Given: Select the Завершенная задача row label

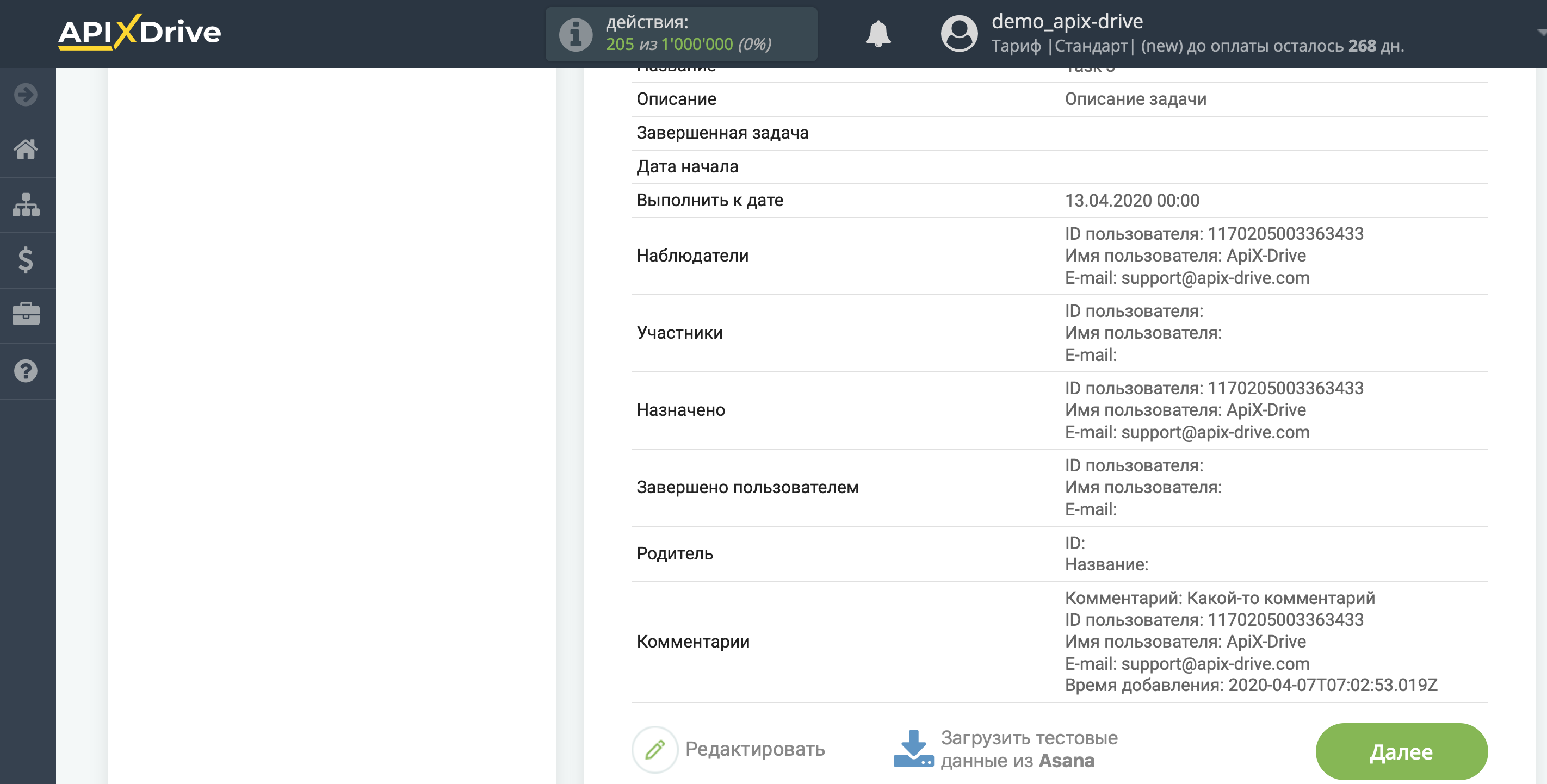Looking at the screenshot, I should [x=722, y=133].
